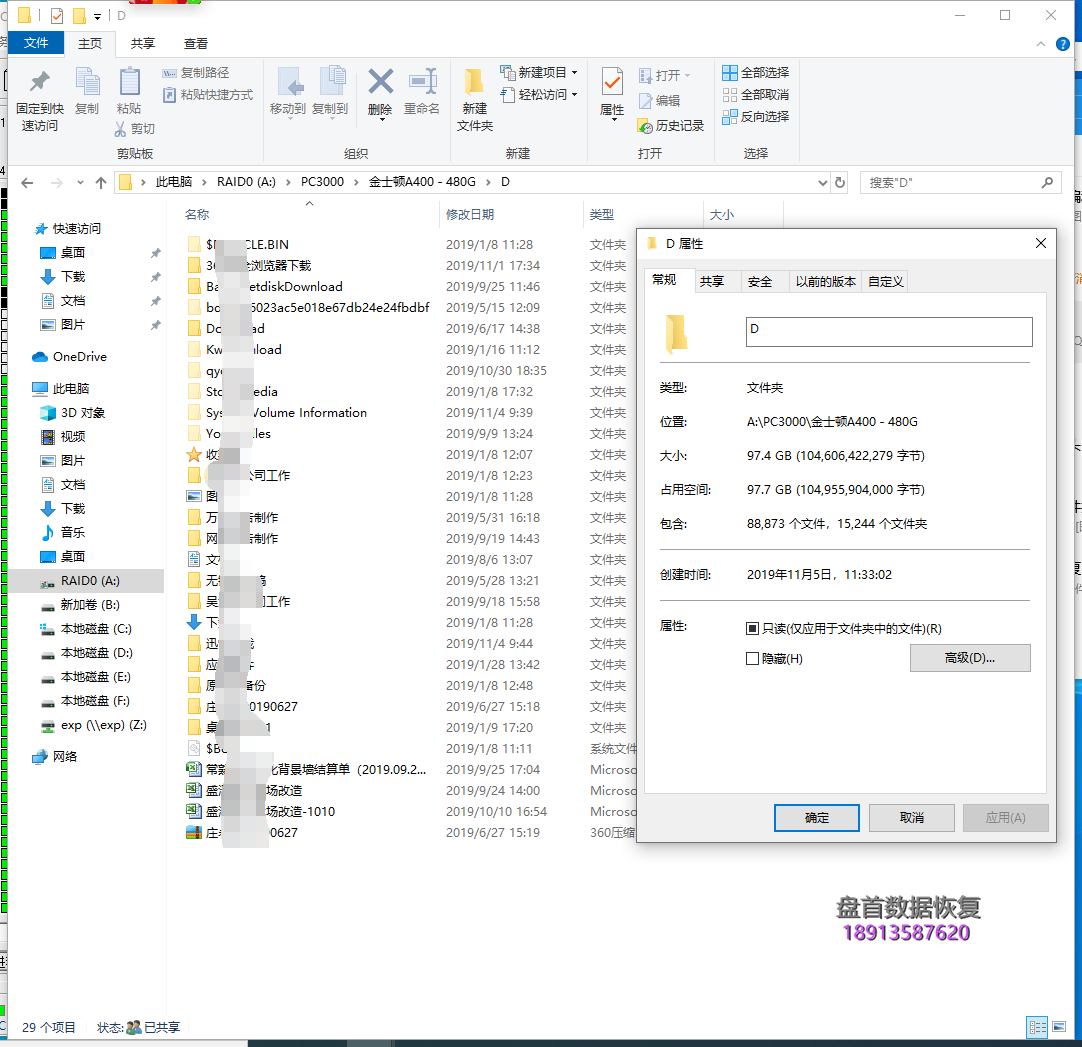
Task: Enable the Hidden attribute checkbox
Action: (x=753, y=659)
